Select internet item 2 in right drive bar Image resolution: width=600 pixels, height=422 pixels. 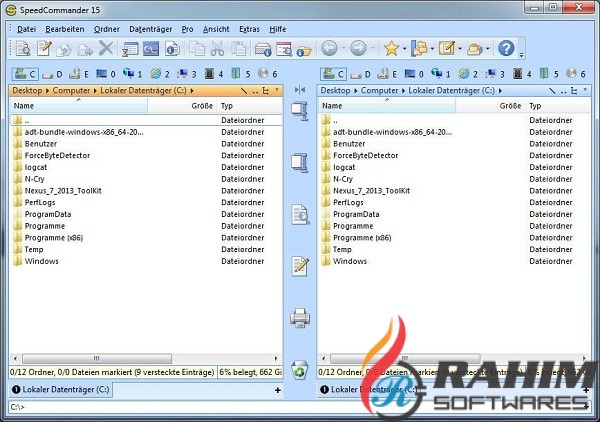click(x=469, y=73)
